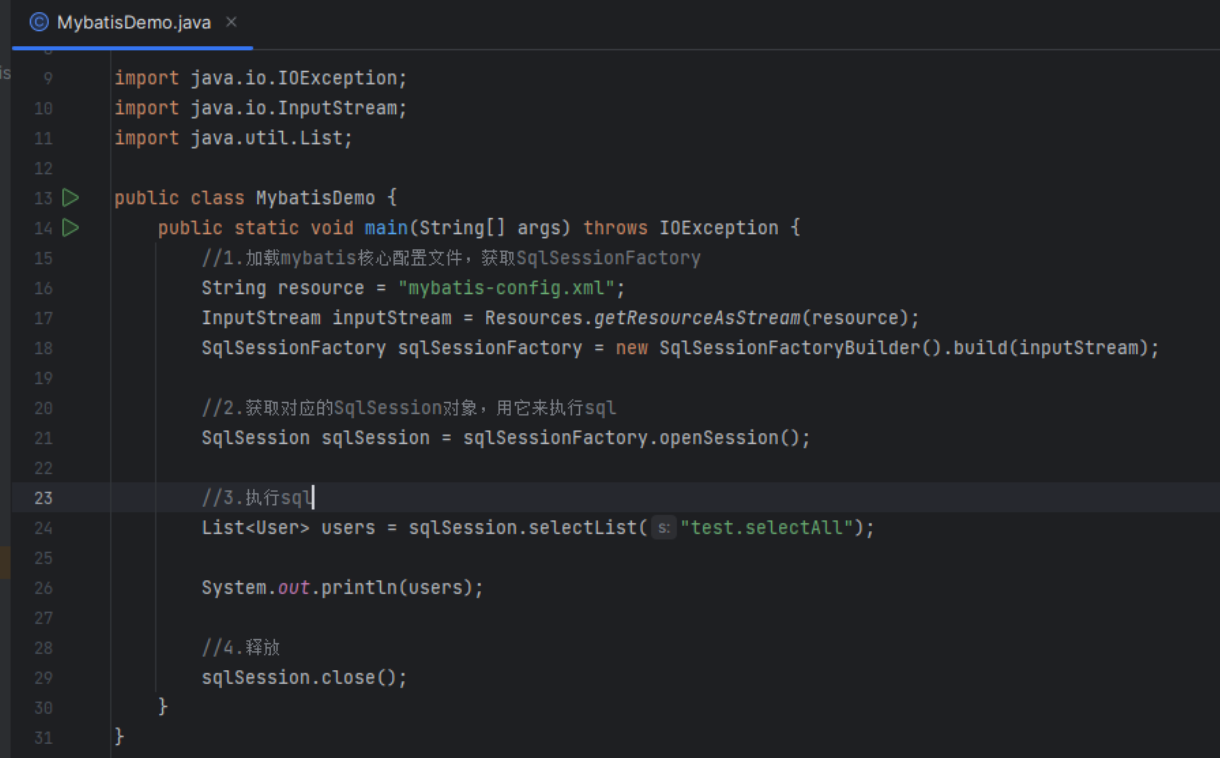The height and width of the screenshot is (758, 1220).
Task: Click the run icon beside class MybatisDemo
Action: [x=70, y=198]
